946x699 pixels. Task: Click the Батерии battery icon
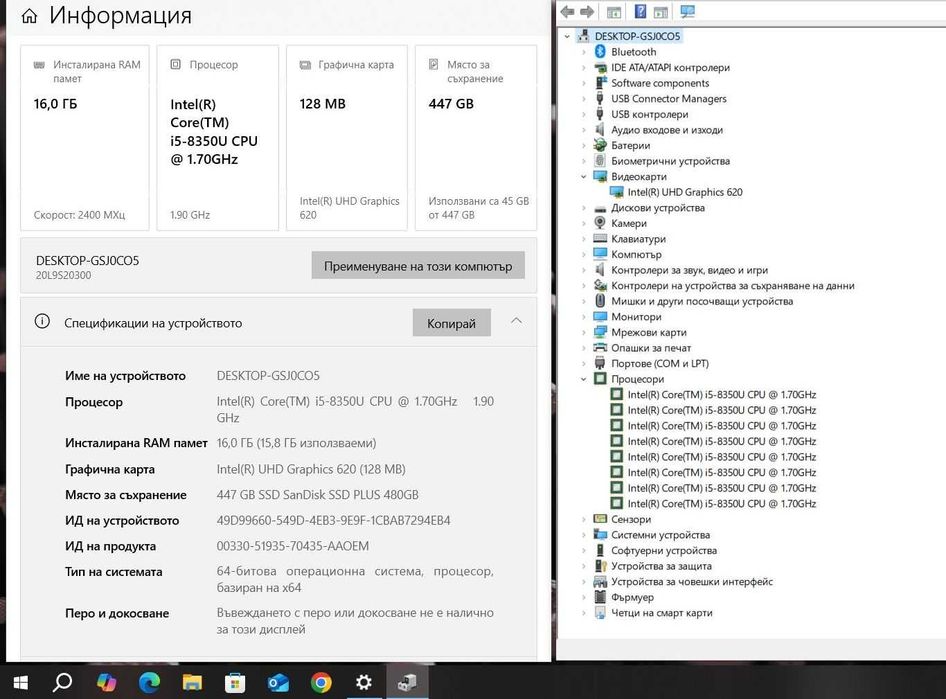[600, 145]
